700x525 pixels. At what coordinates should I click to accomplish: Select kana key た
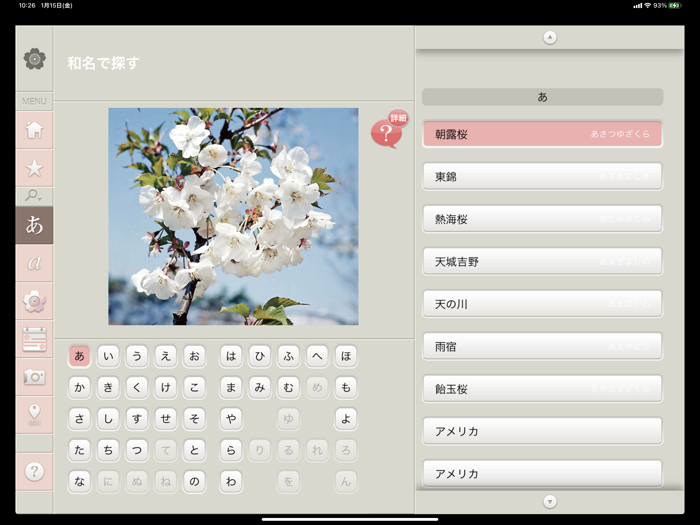click(79, 450)
